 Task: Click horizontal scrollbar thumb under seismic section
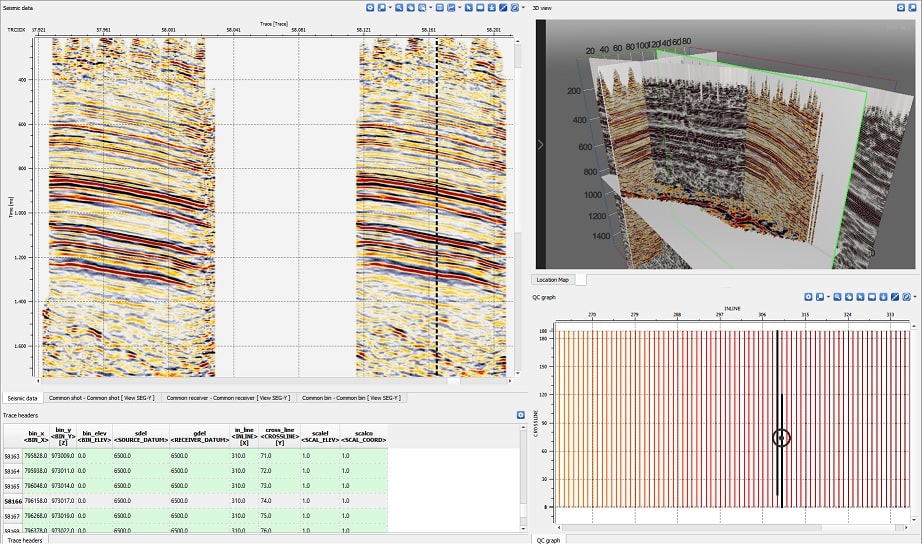pyautogui.click(x=453, y=381)
